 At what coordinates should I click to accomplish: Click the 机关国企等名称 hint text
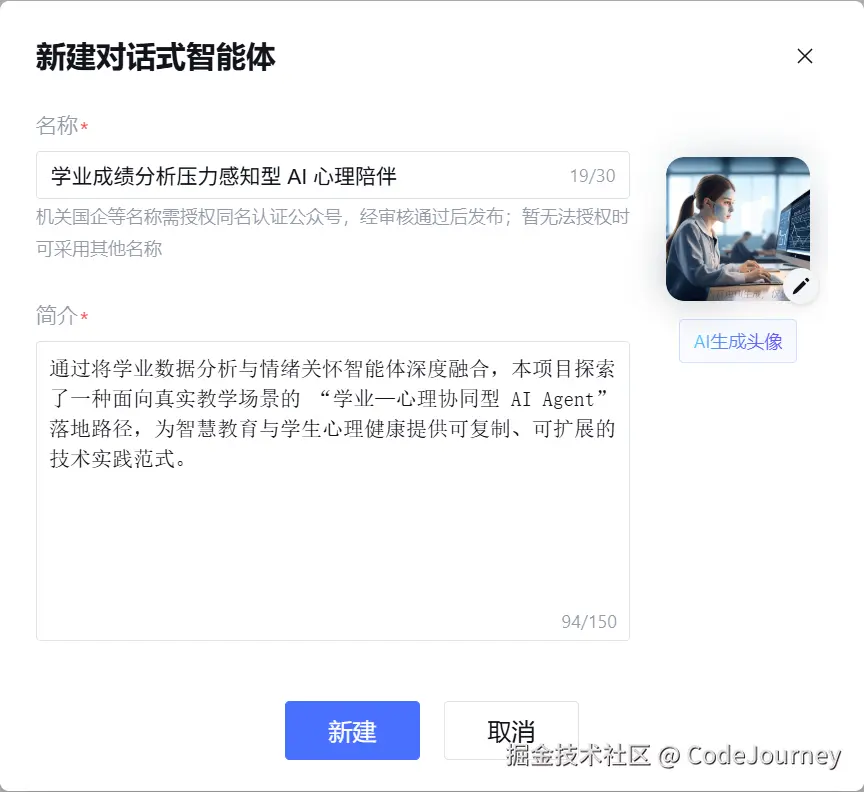[x=333, y=233]
